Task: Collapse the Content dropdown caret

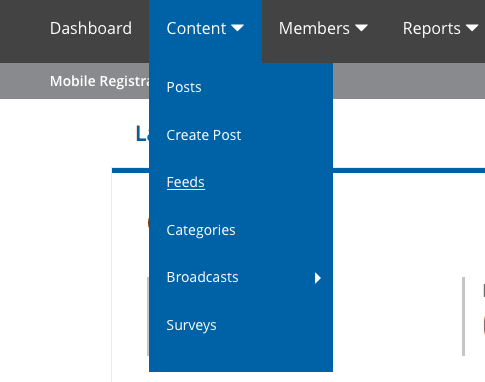Action: click(237, 28)
